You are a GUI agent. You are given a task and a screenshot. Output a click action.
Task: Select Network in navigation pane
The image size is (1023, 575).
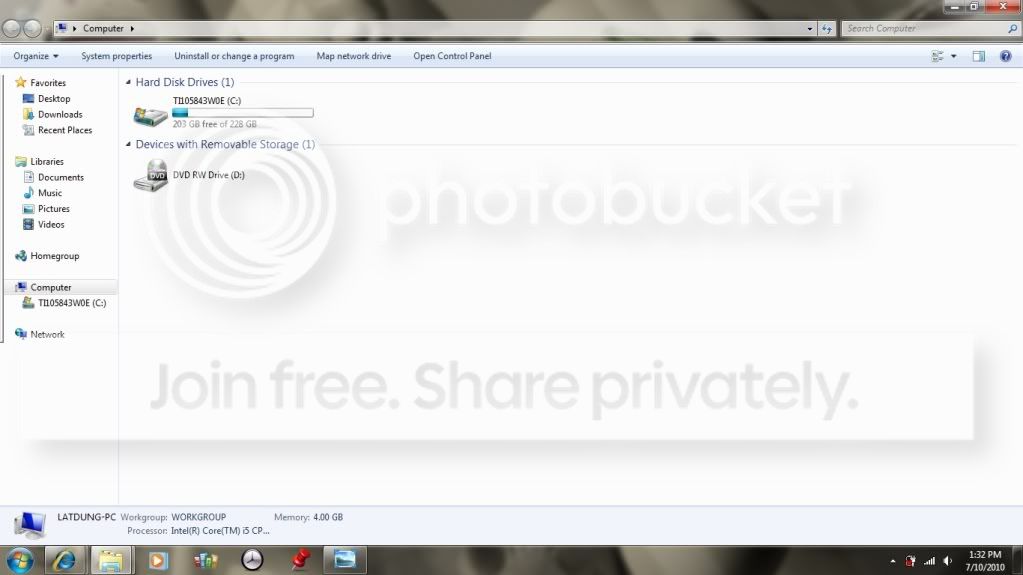pyautogui.click(x=47, y=334)
